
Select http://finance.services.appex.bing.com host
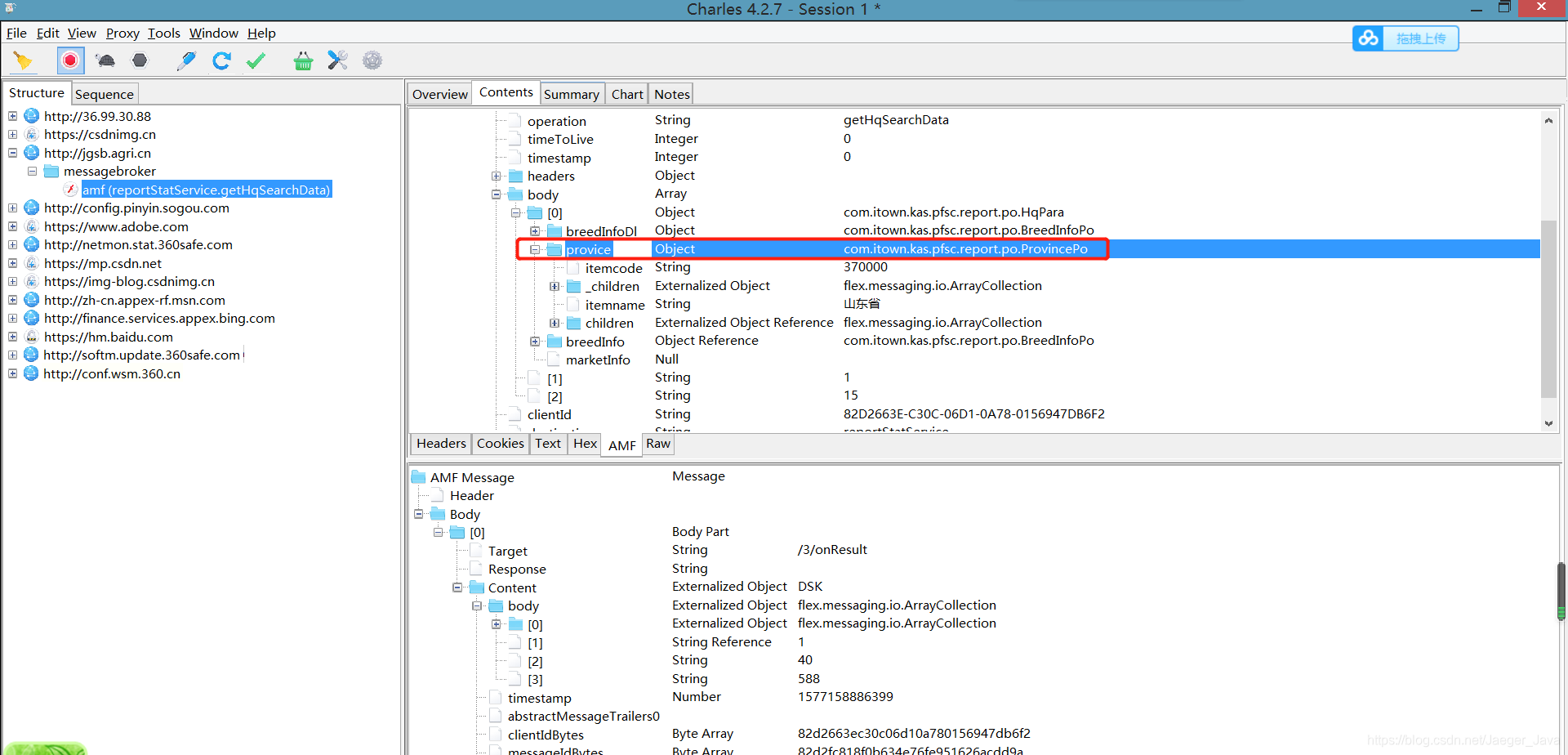(x=159, y=319)
